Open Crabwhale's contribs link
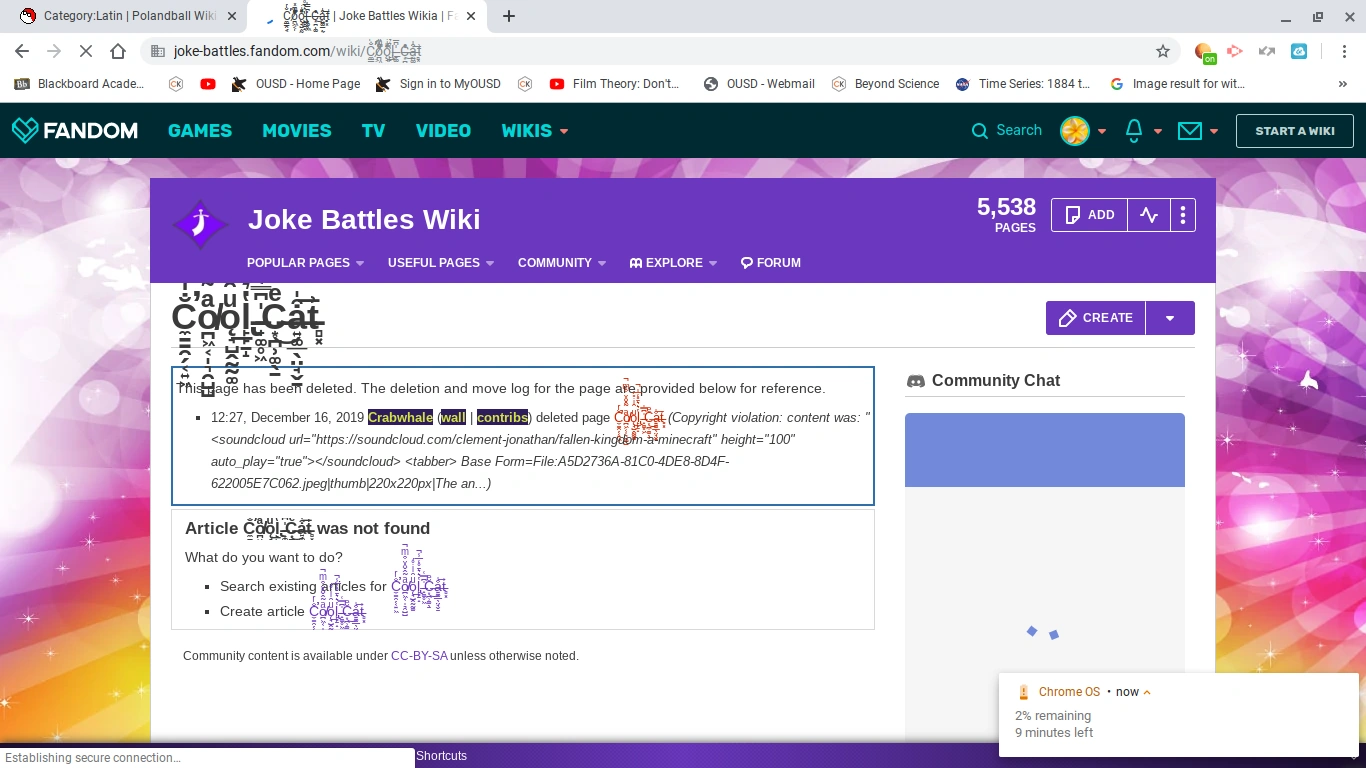This screenshot has height=768, width=1366. pyautogui.click(x=502, y=417)
